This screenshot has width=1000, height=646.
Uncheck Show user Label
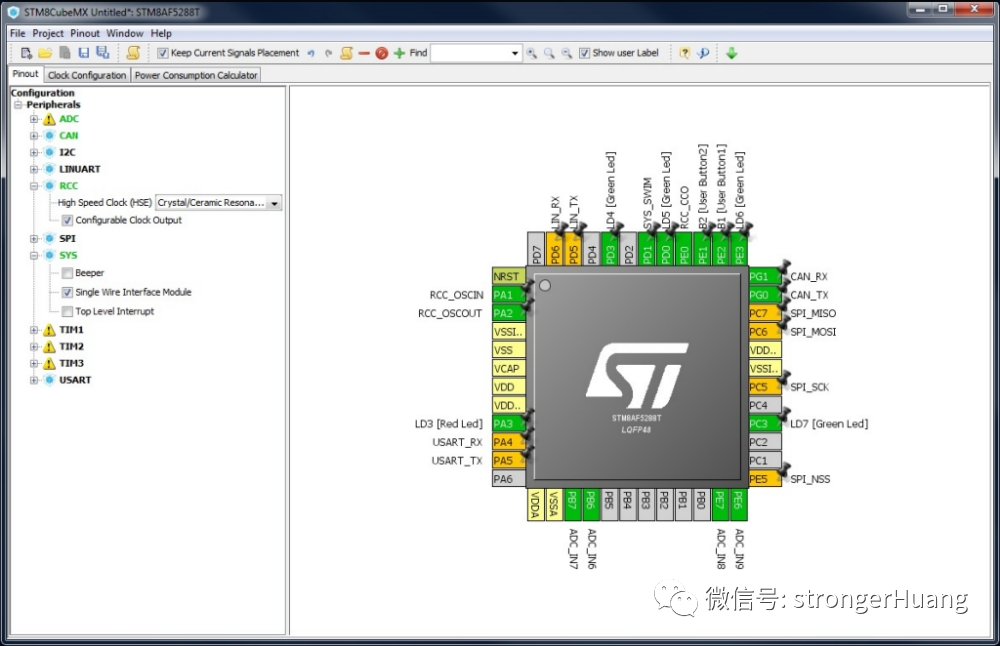pyautogui.click(x=584, y=53)
